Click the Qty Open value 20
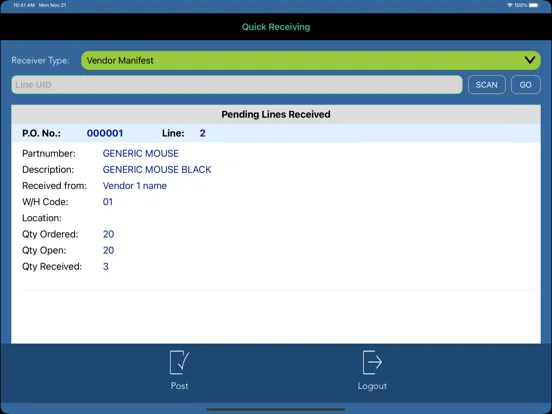552x414 pixels. click(x=108, y=250)
